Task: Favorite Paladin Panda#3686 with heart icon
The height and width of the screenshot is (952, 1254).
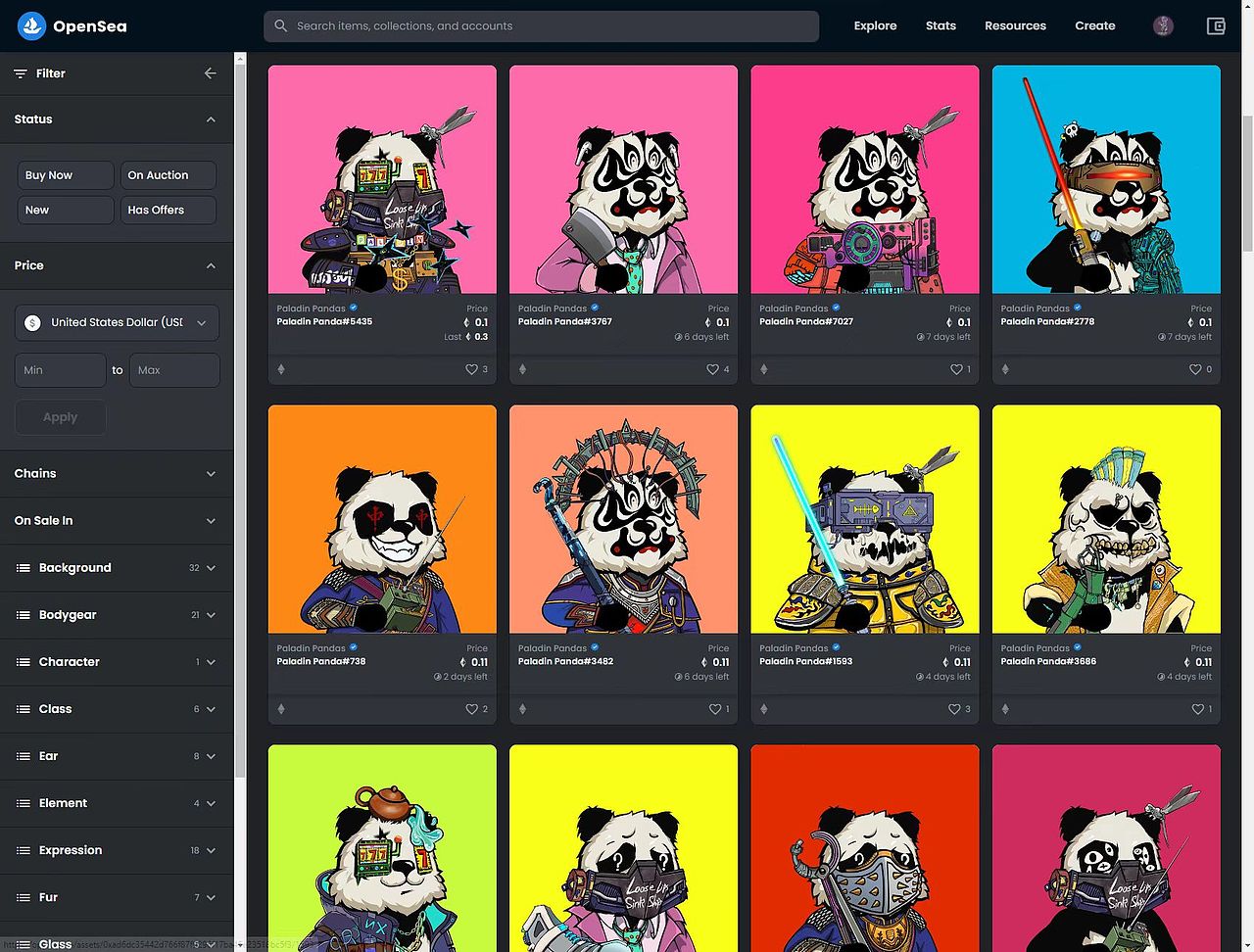Action: (1197, 709)
